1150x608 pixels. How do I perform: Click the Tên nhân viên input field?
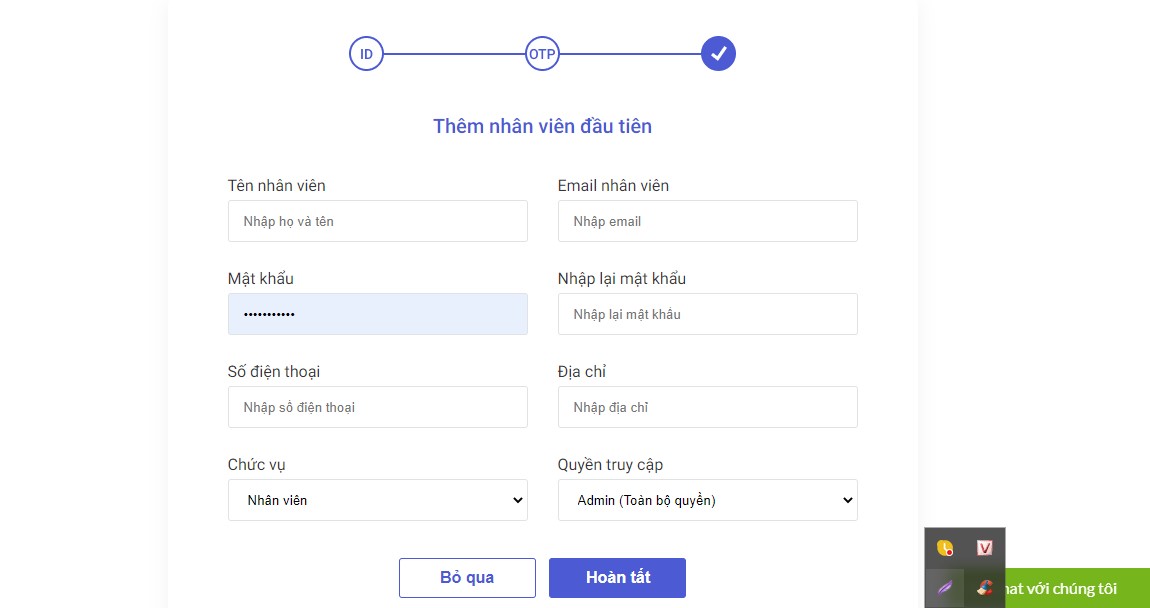point(377,221)
